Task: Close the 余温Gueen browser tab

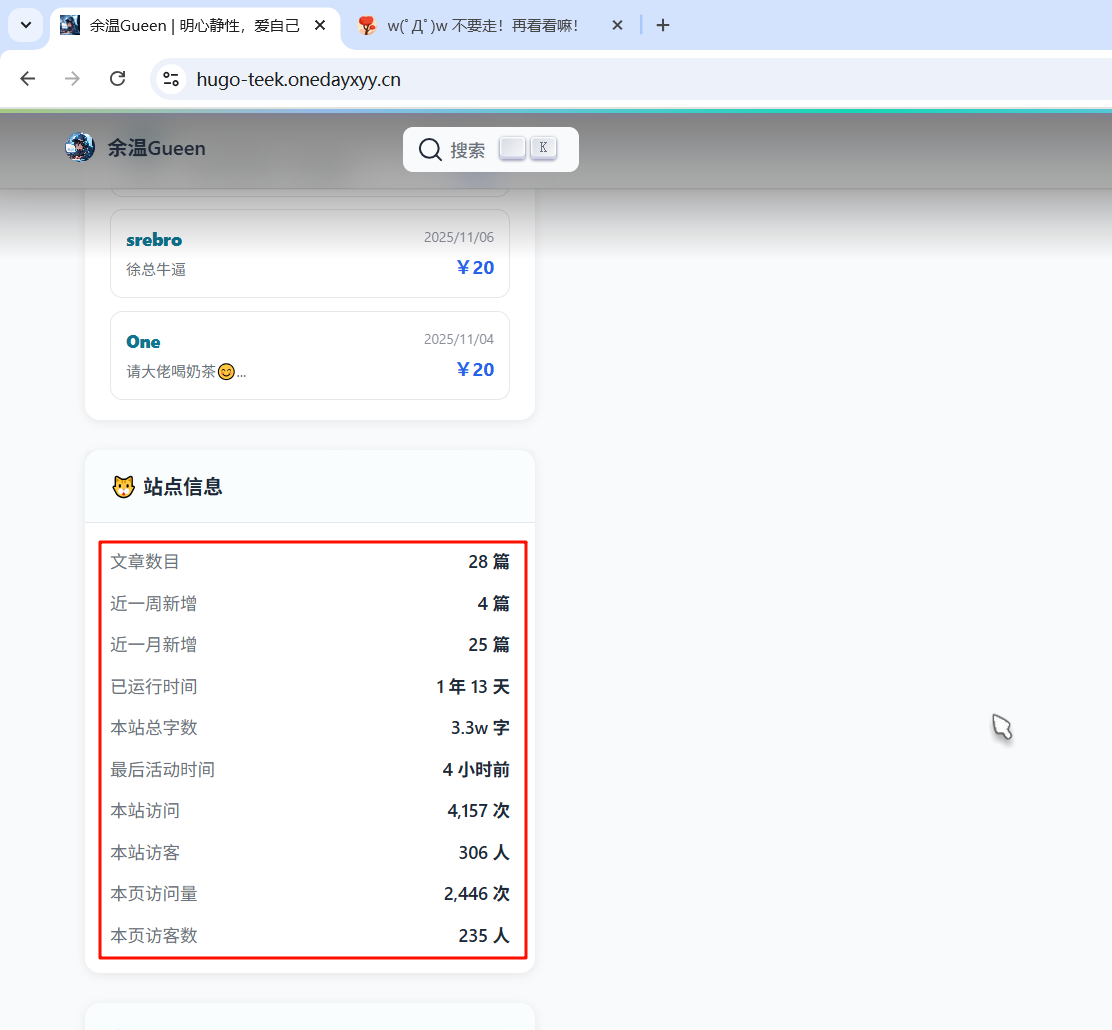Action: coord(320,25)
